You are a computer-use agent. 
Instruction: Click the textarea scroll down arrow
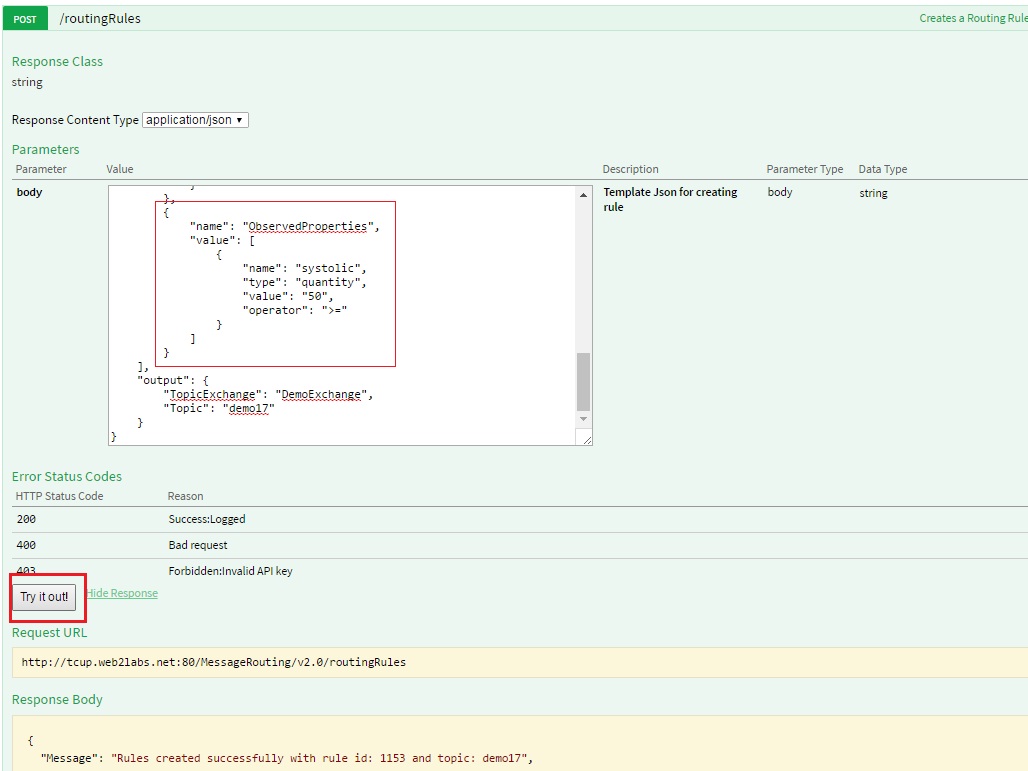pos(583,419)
